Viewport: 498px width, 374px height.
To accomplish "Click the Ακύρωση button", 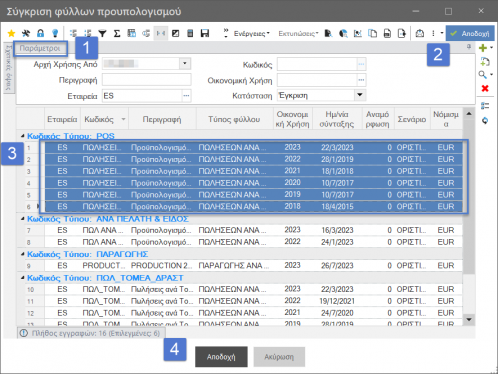I will point(279,357).
